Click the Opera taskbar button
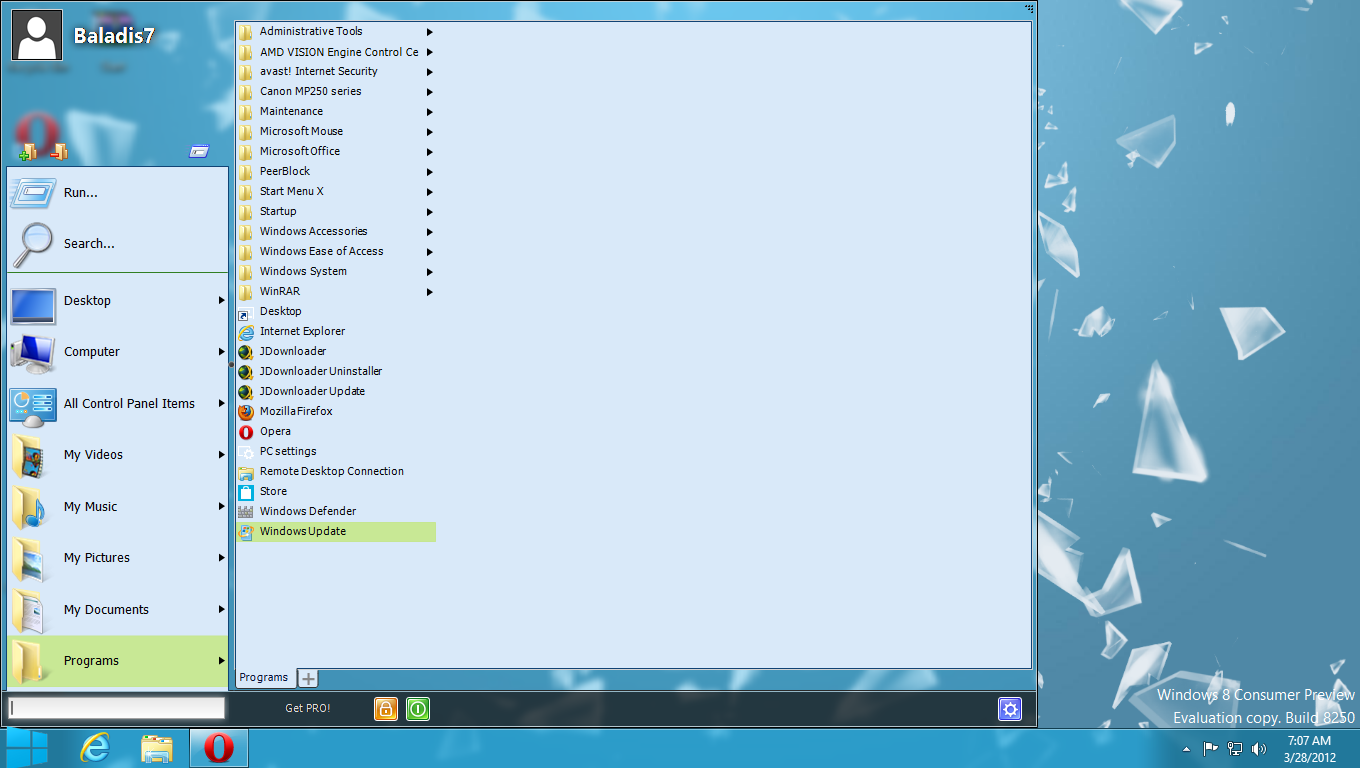The width and height of the screenshot is (1360, 768). (x=219, y=748)
